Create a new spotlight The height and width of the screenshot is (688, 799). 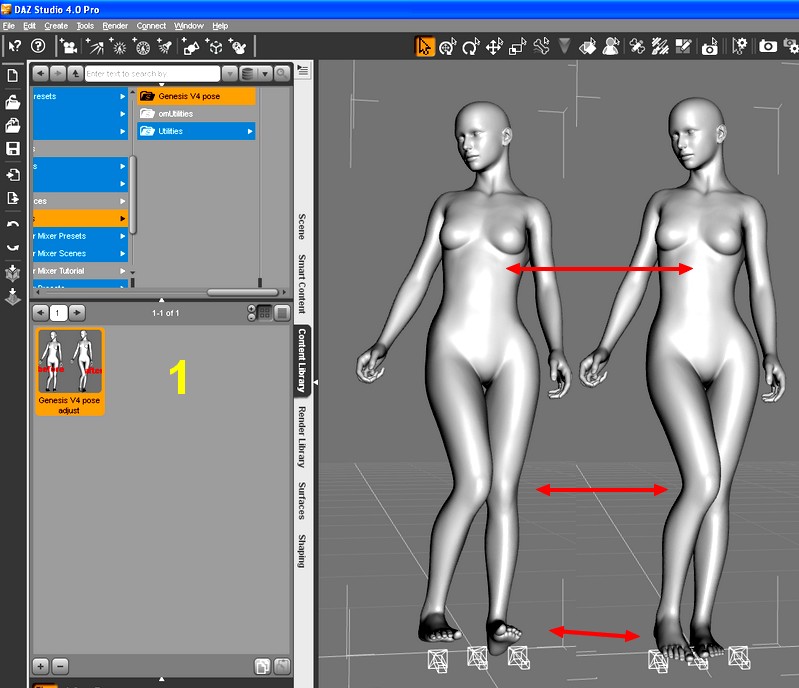pyautogui.click(x=165, y=46)
